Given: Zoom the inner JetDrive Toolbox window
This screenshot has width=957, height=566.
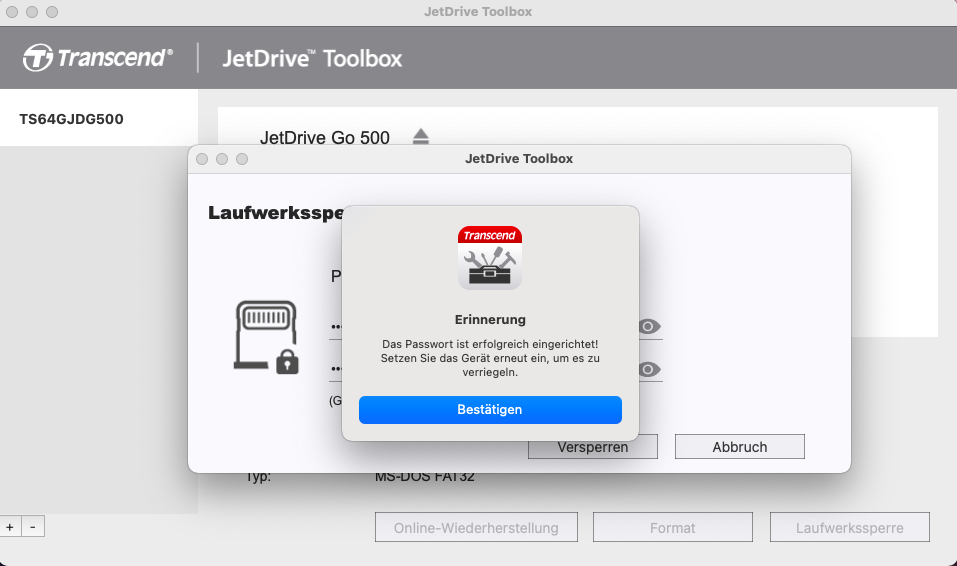Looking at the screenshot, I should [242, 159].
